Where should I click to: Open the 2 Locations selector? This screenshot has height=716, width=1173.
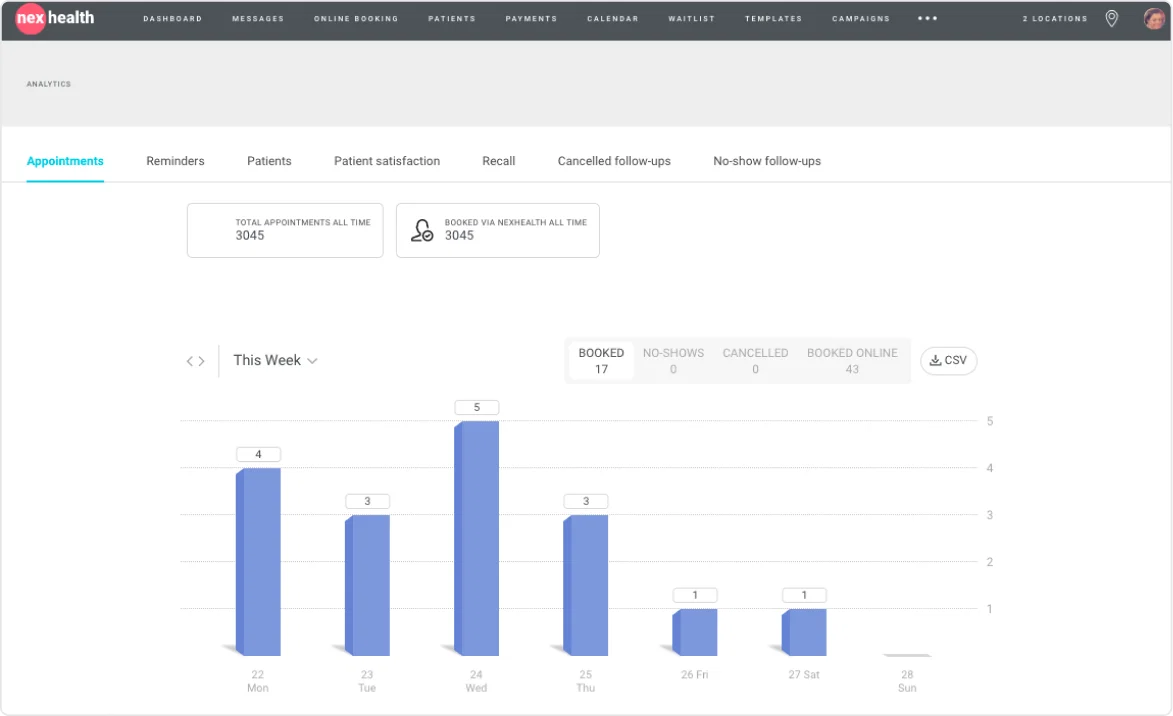click(1054, 19)
